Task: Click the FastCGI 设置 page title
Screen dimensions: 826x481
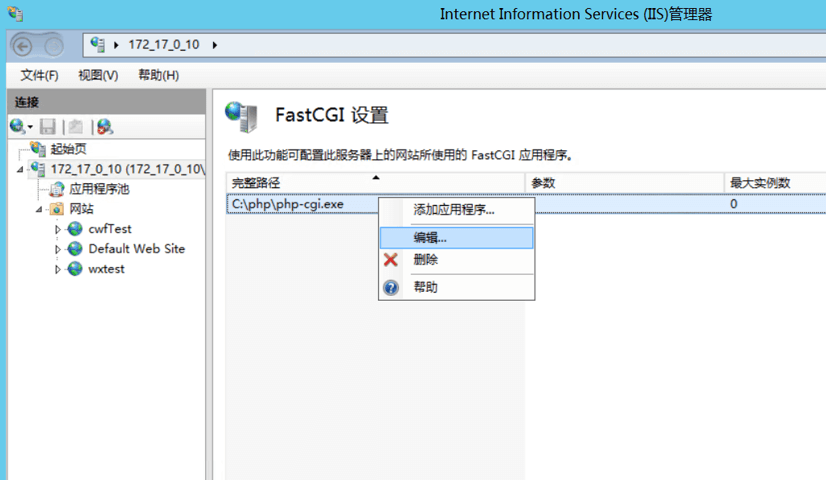Action: pyautogui.click(x=331, y=115)
